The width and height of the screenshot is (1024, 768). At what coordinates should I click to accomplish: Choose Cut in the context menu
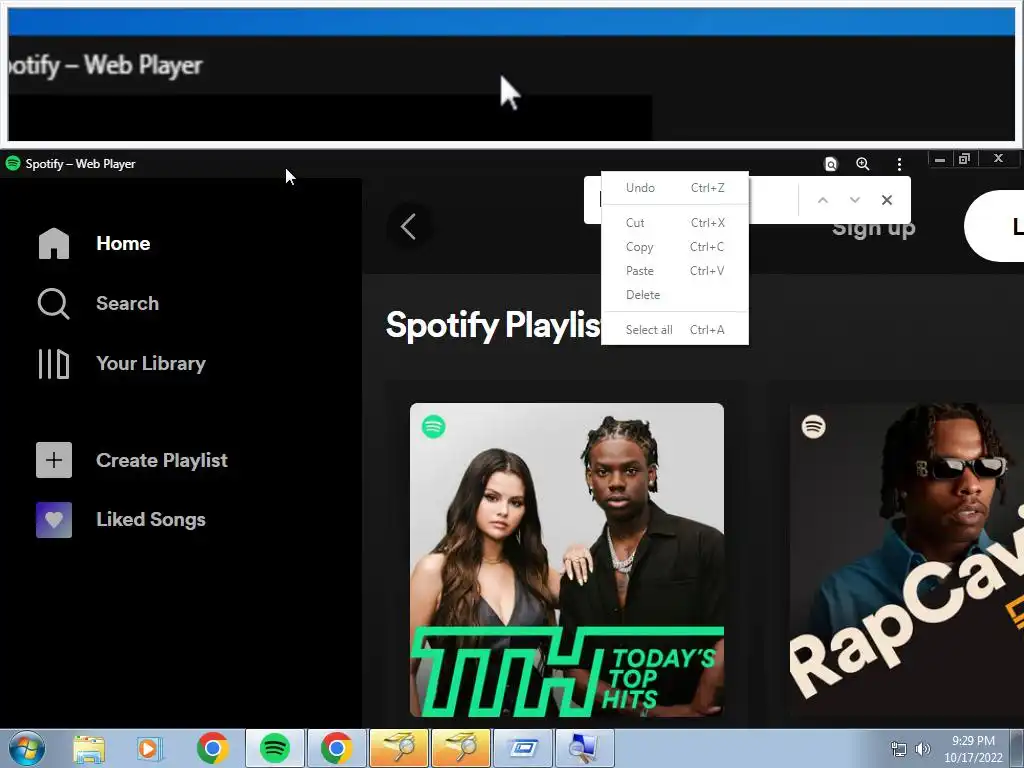pyautogui.click(x=675, y=223)
